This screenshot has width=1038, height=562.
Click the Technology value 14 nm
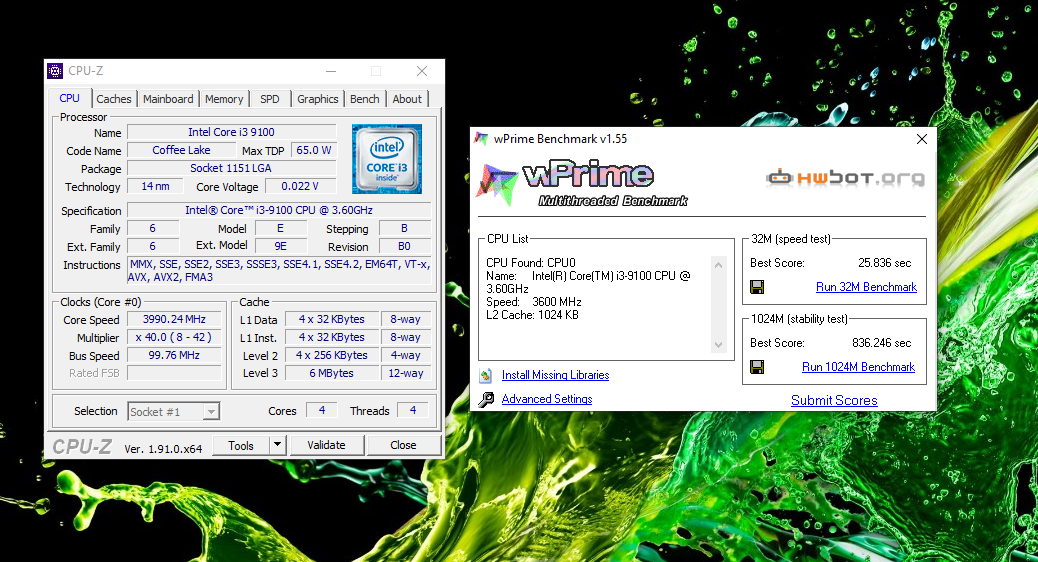(155, 186)
